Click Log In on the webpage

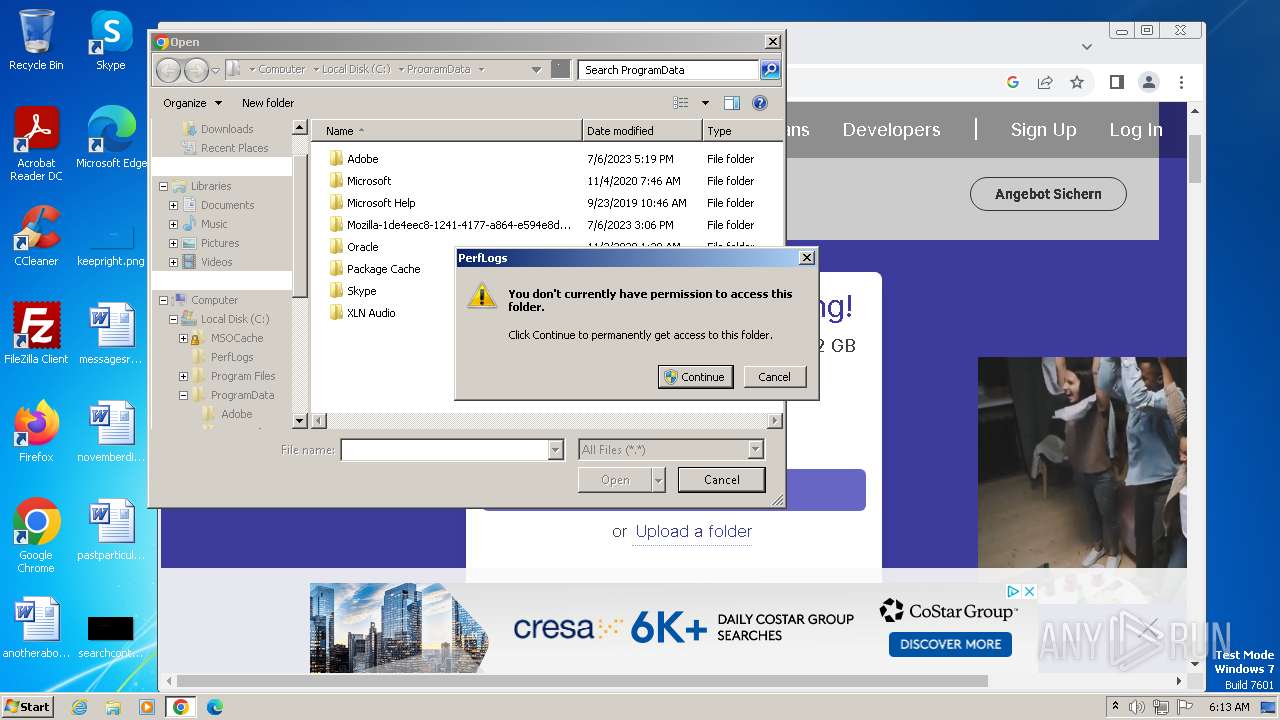pyautogui.click(x=1136, y=130)
